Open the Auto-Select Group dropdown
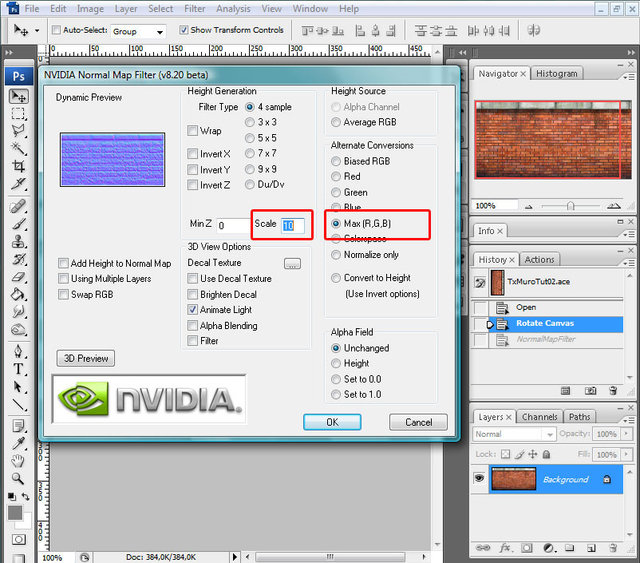This screenshot has width=640, height=563. [139, 31]
